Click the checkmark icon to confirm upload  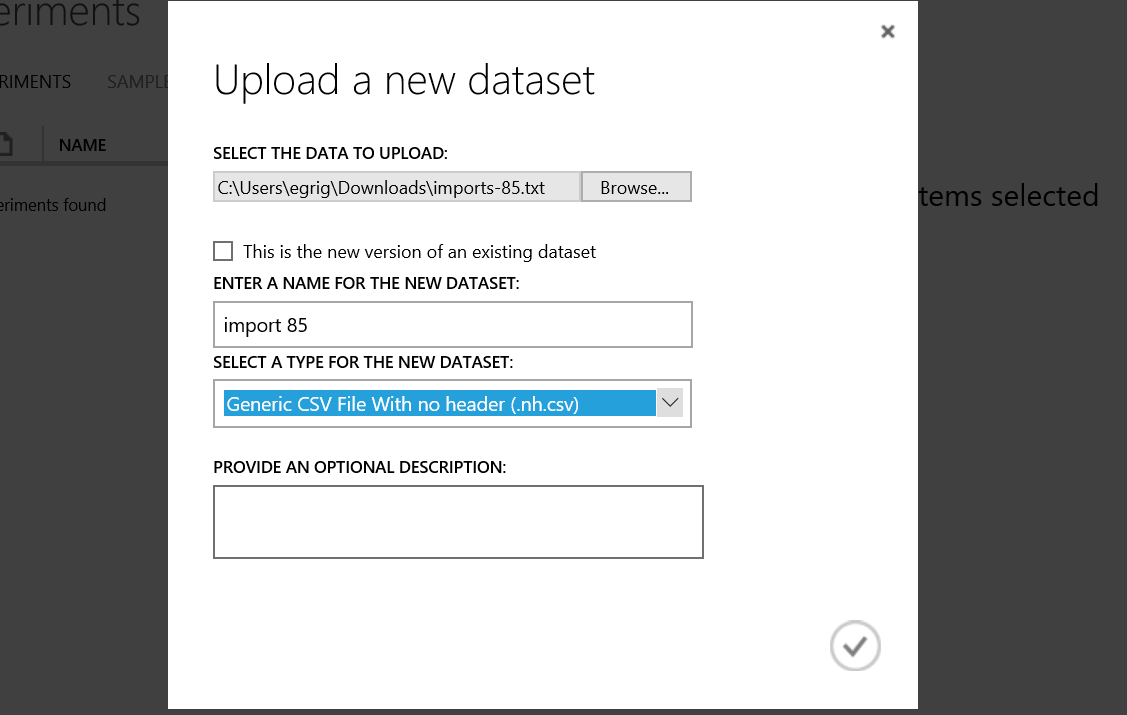855,646
